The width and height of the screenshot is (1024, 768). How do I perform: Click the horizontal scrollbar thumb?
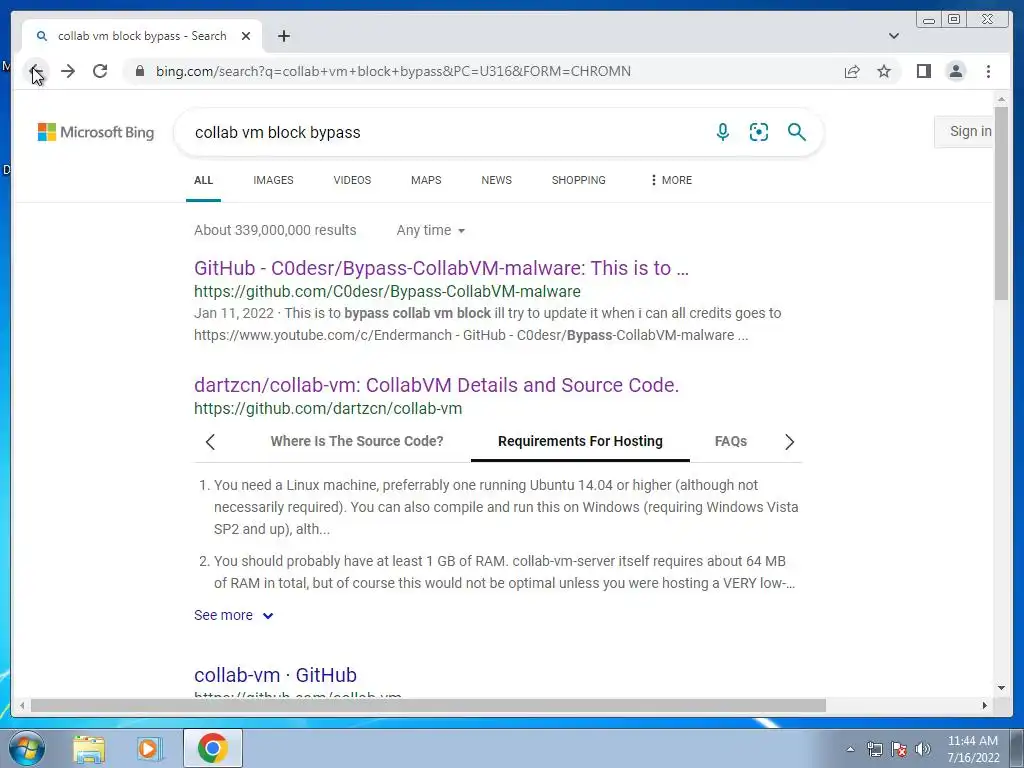428,705
